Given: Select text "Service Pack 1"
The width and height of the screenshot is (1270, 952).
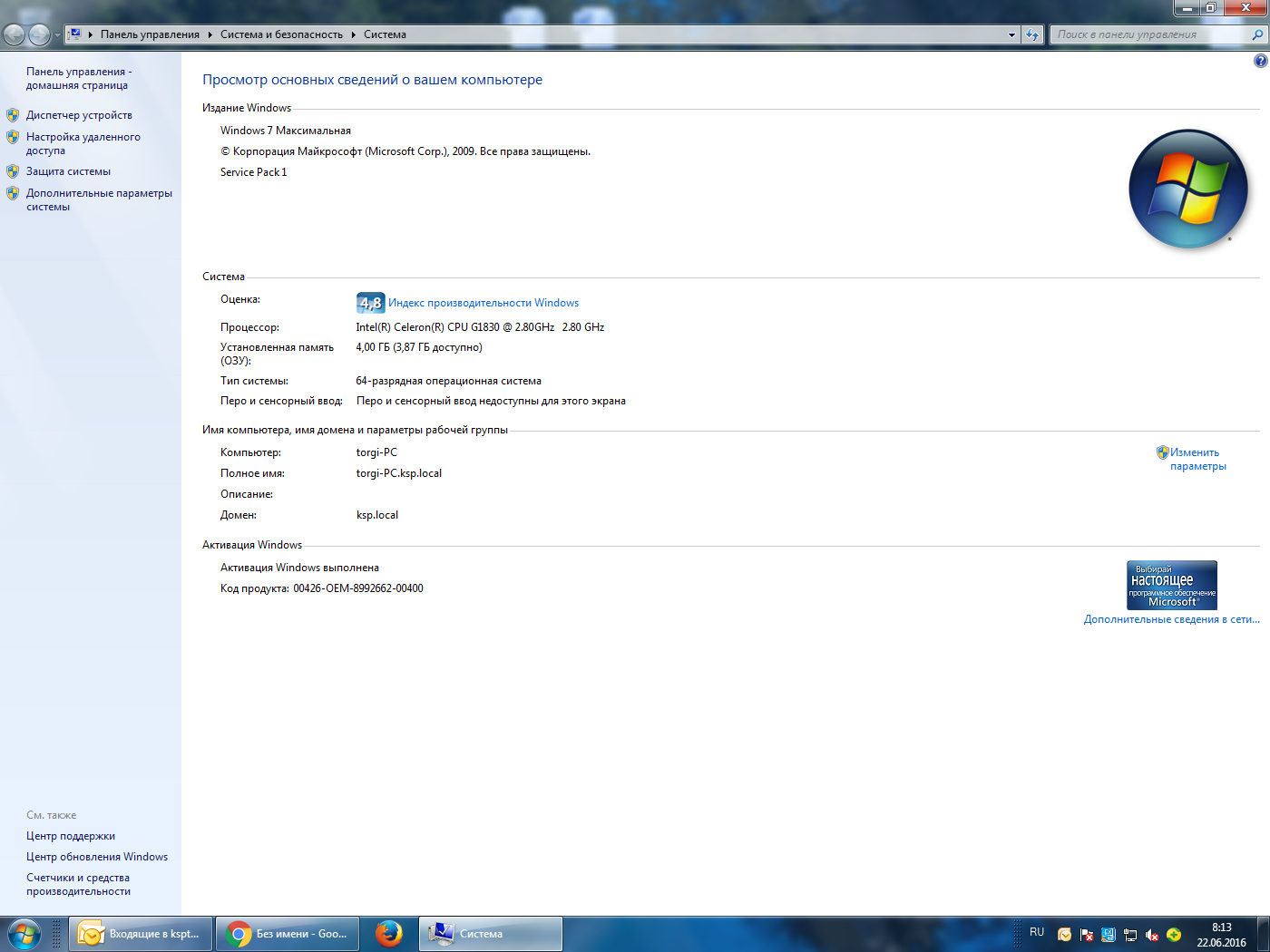Looking at the screenshot, I should (254, 172).
